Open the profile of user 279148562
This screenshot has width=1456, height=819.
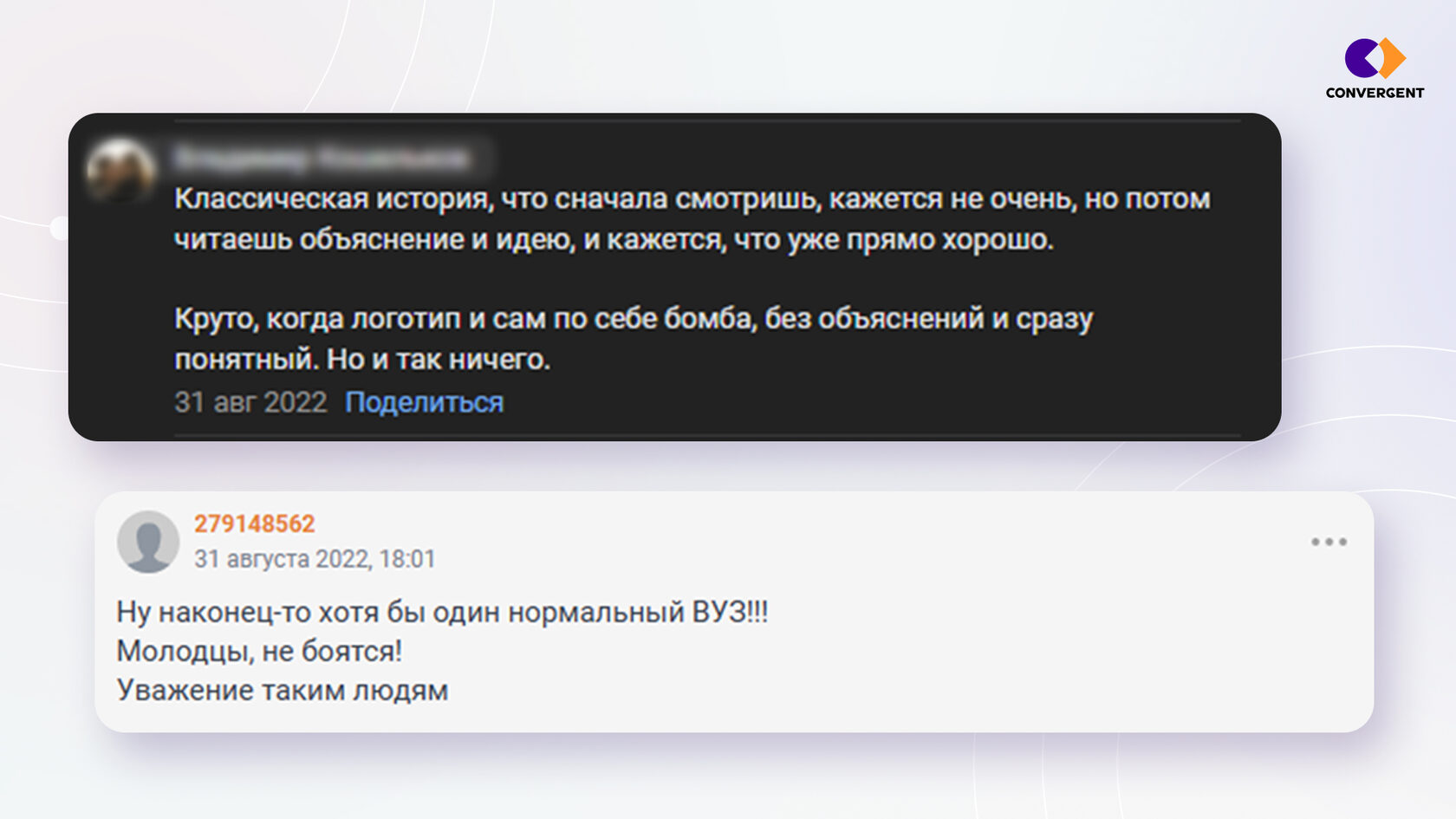[254, 522]
